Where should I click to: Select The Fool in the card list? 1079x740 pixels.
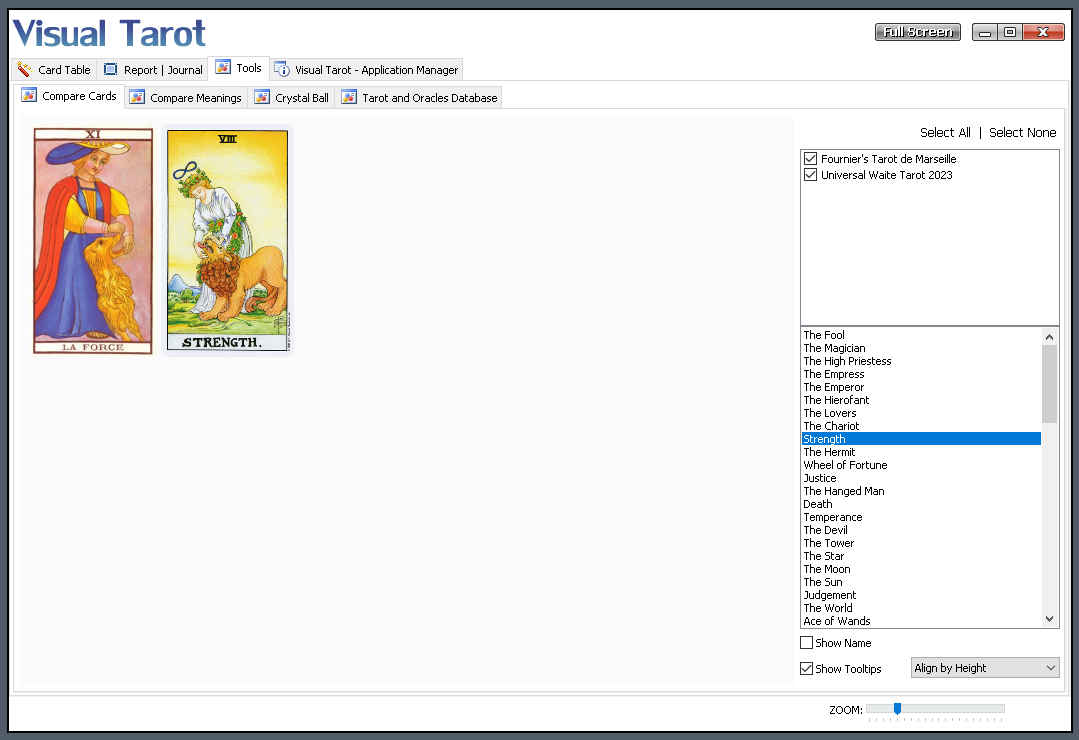click(x=921, y=335)
